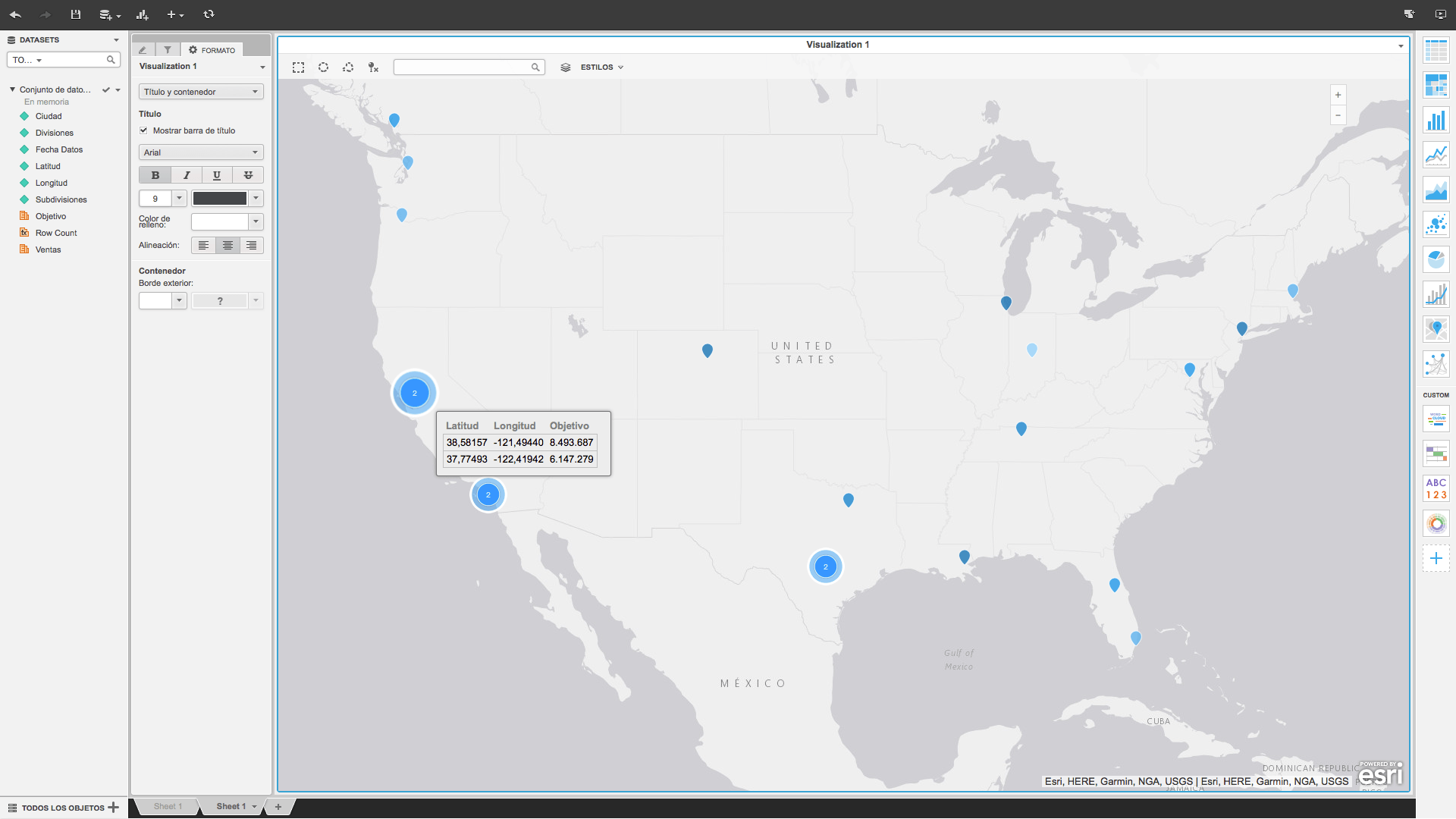
Task: Select the Ventas metric
Action: tap(48, 250)
